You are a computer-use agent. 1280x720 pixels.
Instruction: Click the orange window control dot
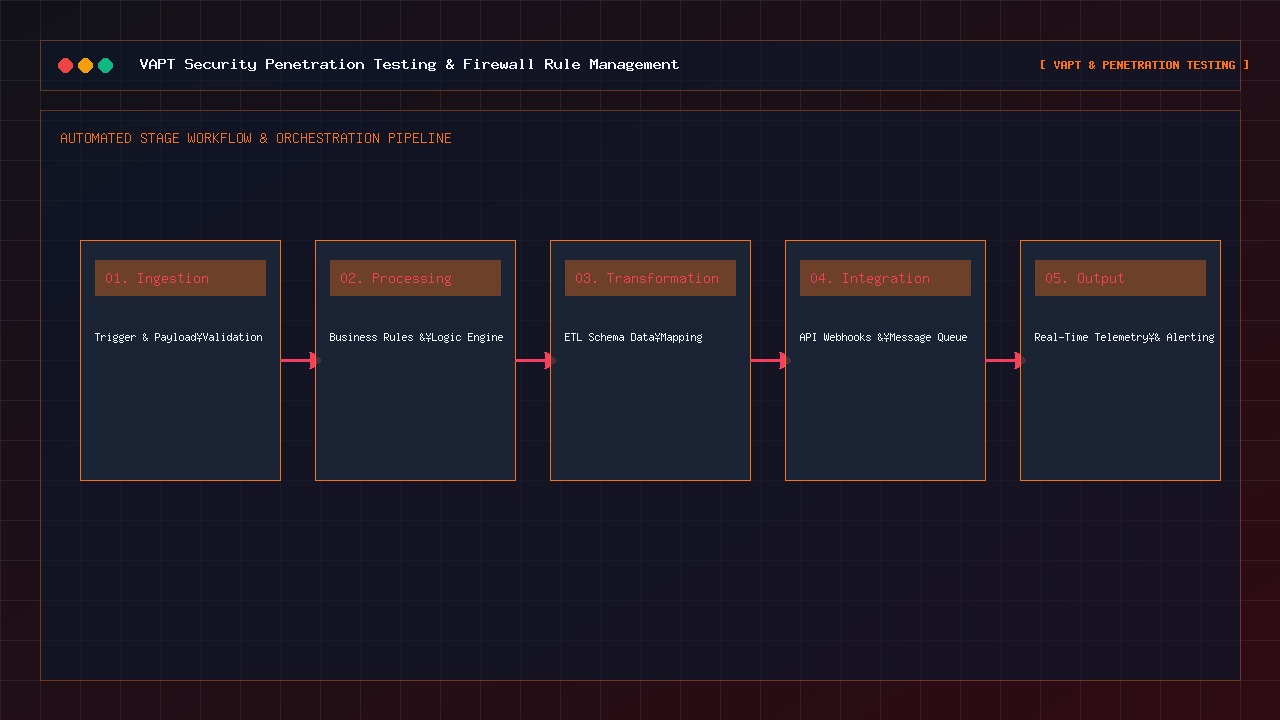pyautogui.click(x=85, y=65)
